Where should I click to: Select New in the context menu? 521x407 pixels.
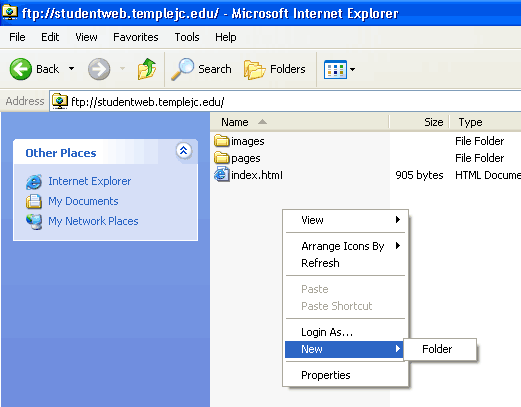(345, 349)
